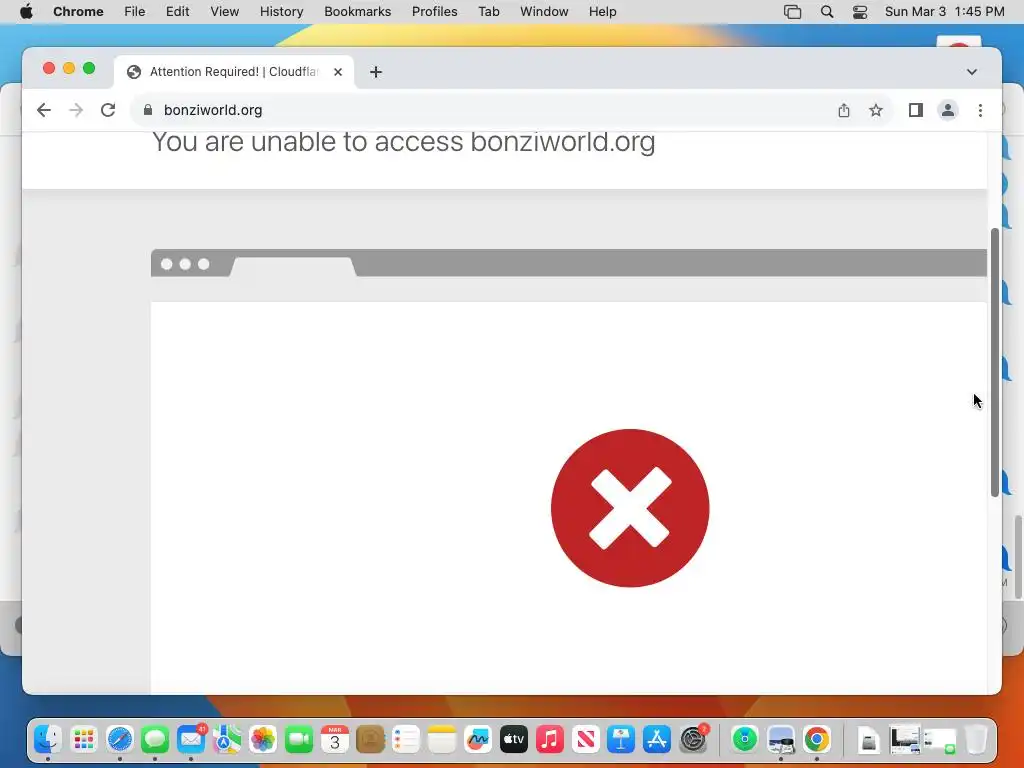The image size is (1024, 768).
Task: Open Control Center in menu bar
Action: [860, 12]
